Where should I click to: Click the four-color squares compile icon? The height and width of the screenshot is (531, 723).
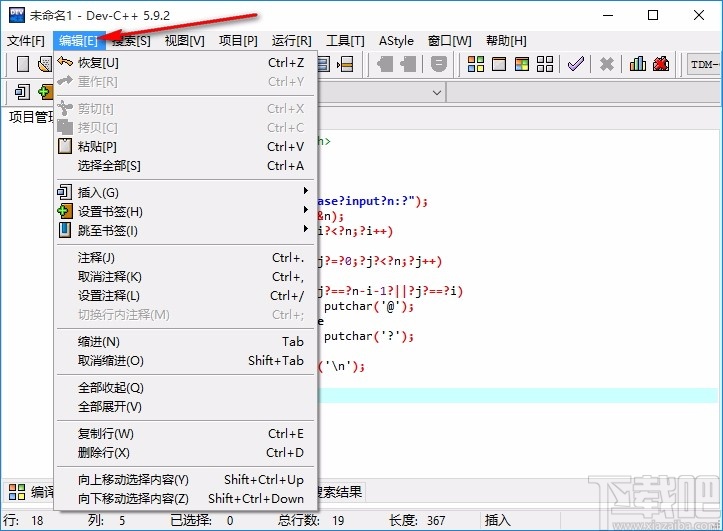[475, 64]
